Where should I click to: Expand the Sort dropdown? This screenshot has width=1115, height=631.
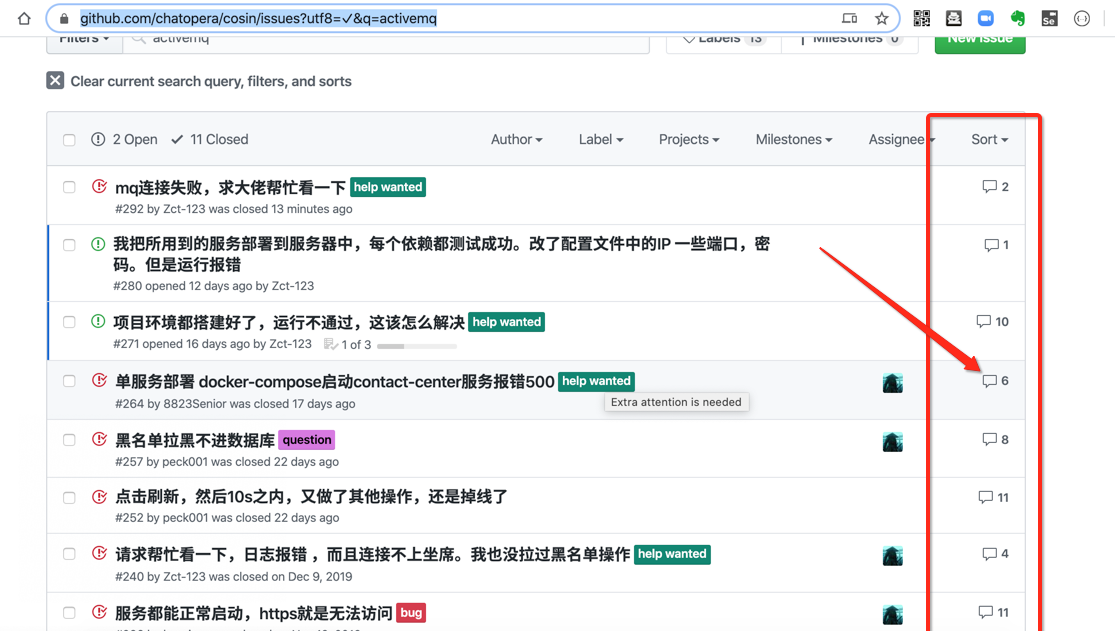tap(988, 139)
